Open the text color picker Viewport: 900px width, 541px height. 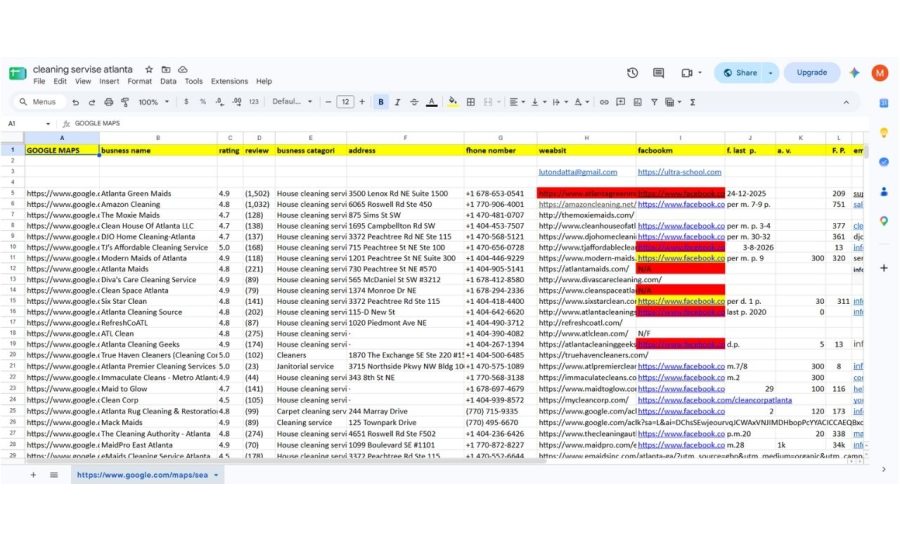(432, 102)
